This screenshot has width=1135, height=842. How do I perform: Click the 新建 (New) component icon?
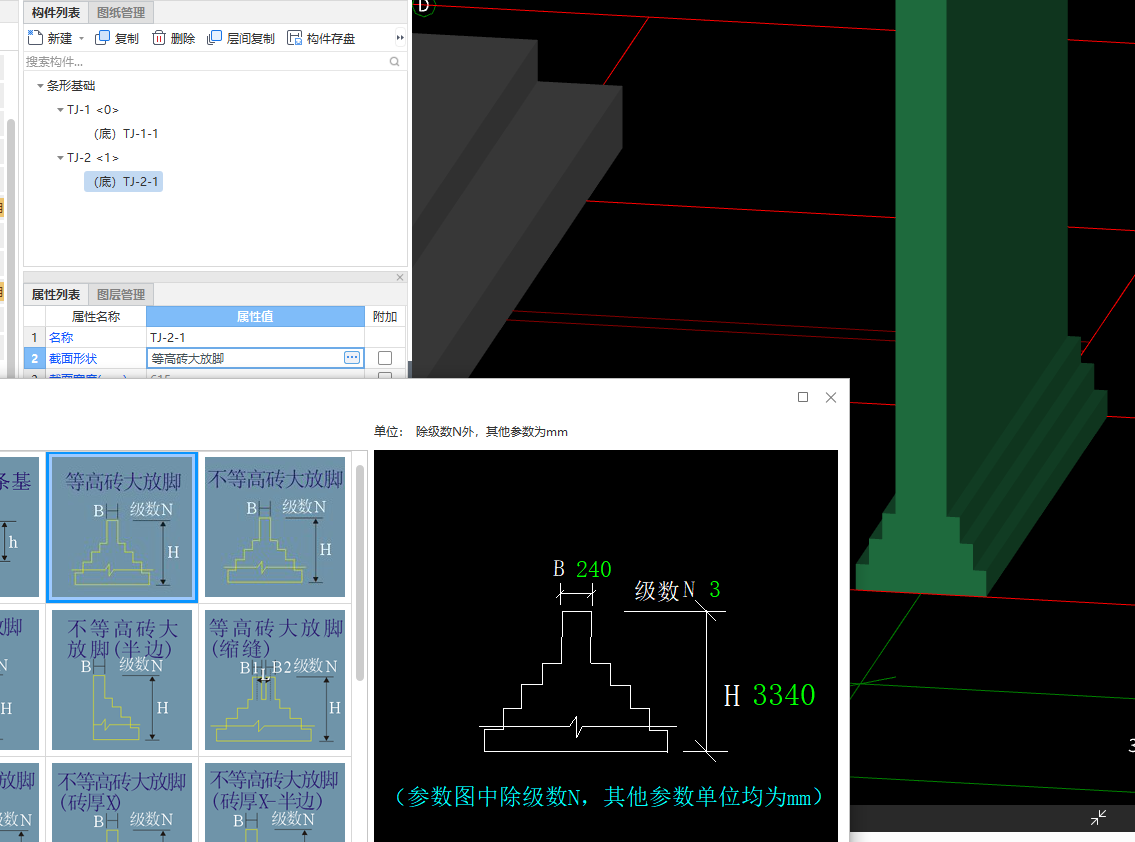pos(35,38)
